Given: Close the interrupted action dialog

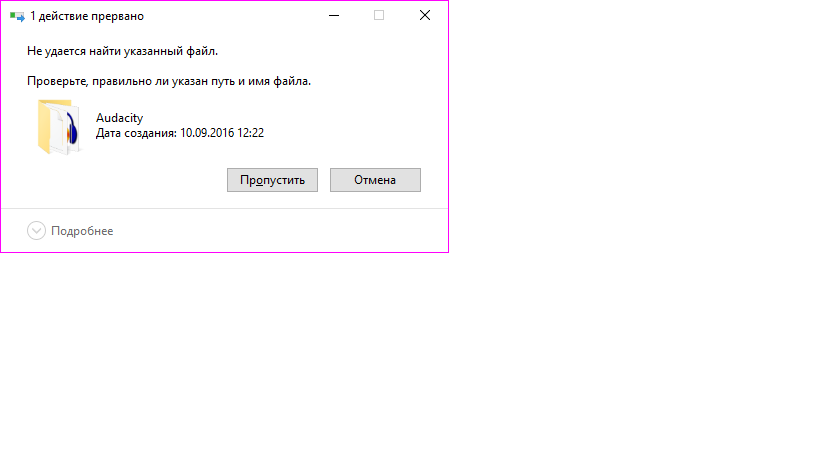Looking at the screenshot, I should [x=425, y=16].
